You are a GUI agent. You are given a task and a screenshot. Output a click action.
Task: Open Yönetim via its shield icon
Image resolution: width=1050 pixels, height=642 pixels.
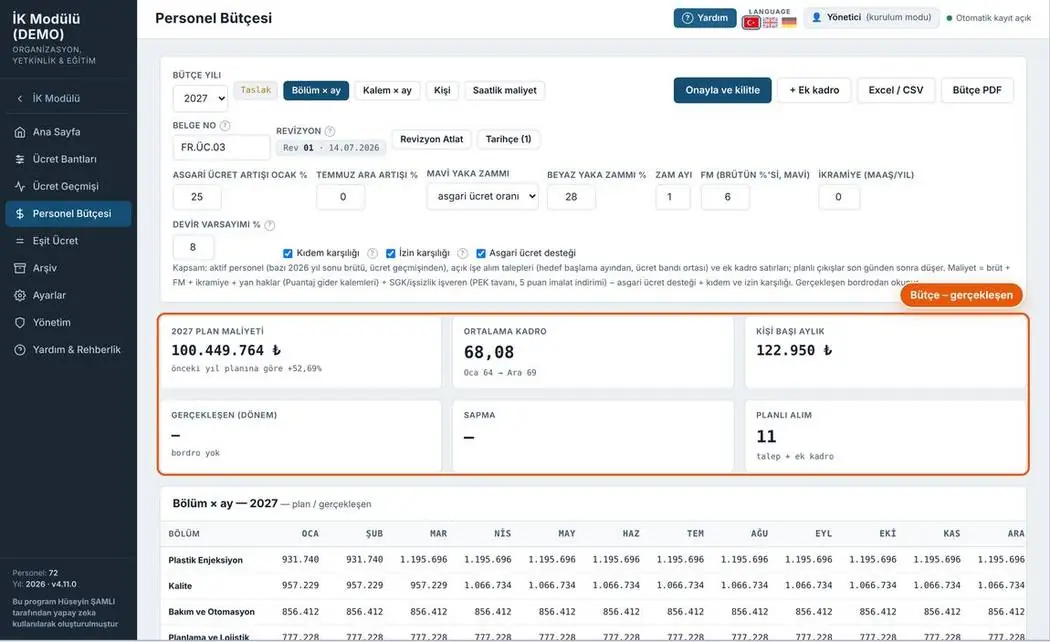tap(20, 323)
